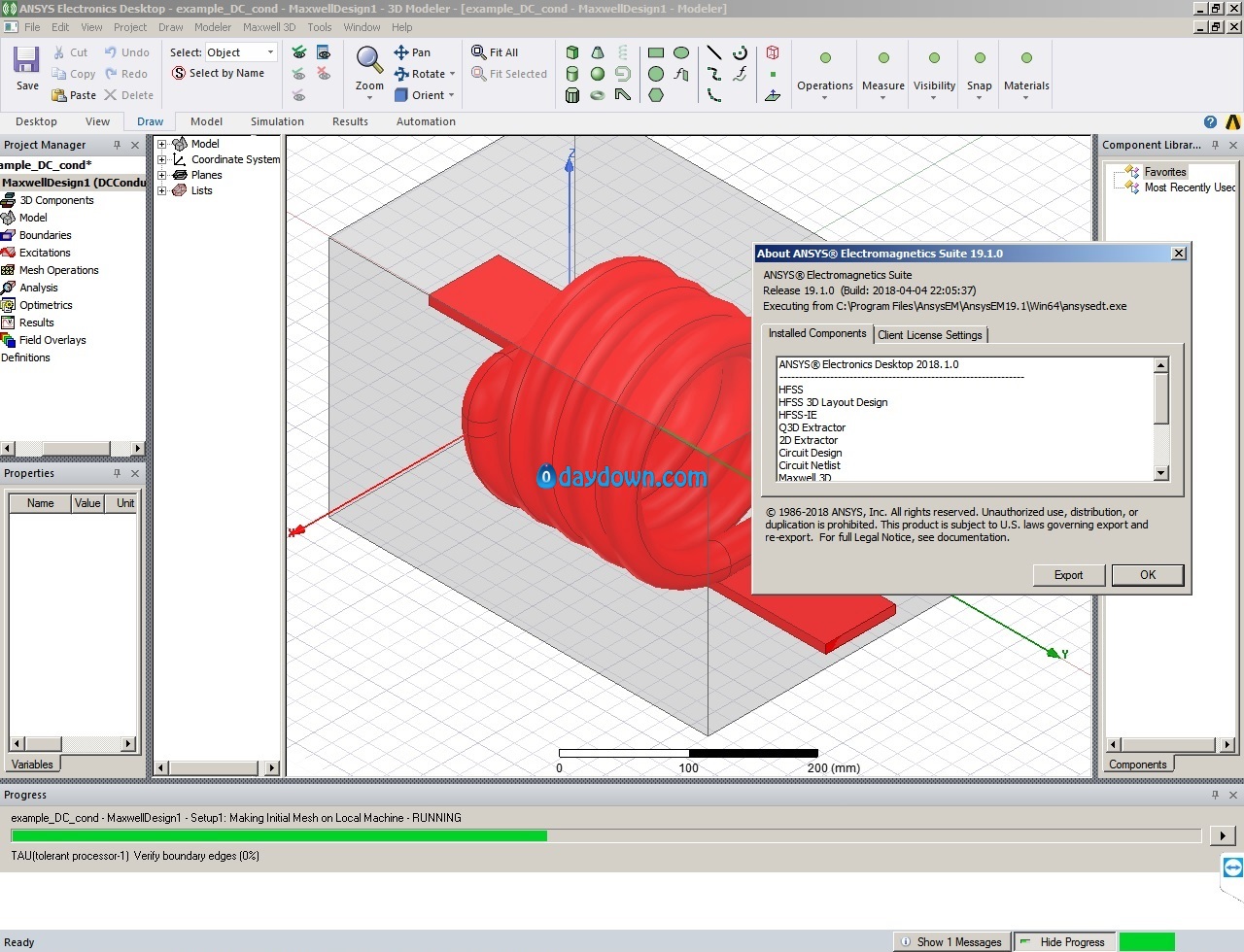Toggle pin on Progress panel

[1215, 795]
